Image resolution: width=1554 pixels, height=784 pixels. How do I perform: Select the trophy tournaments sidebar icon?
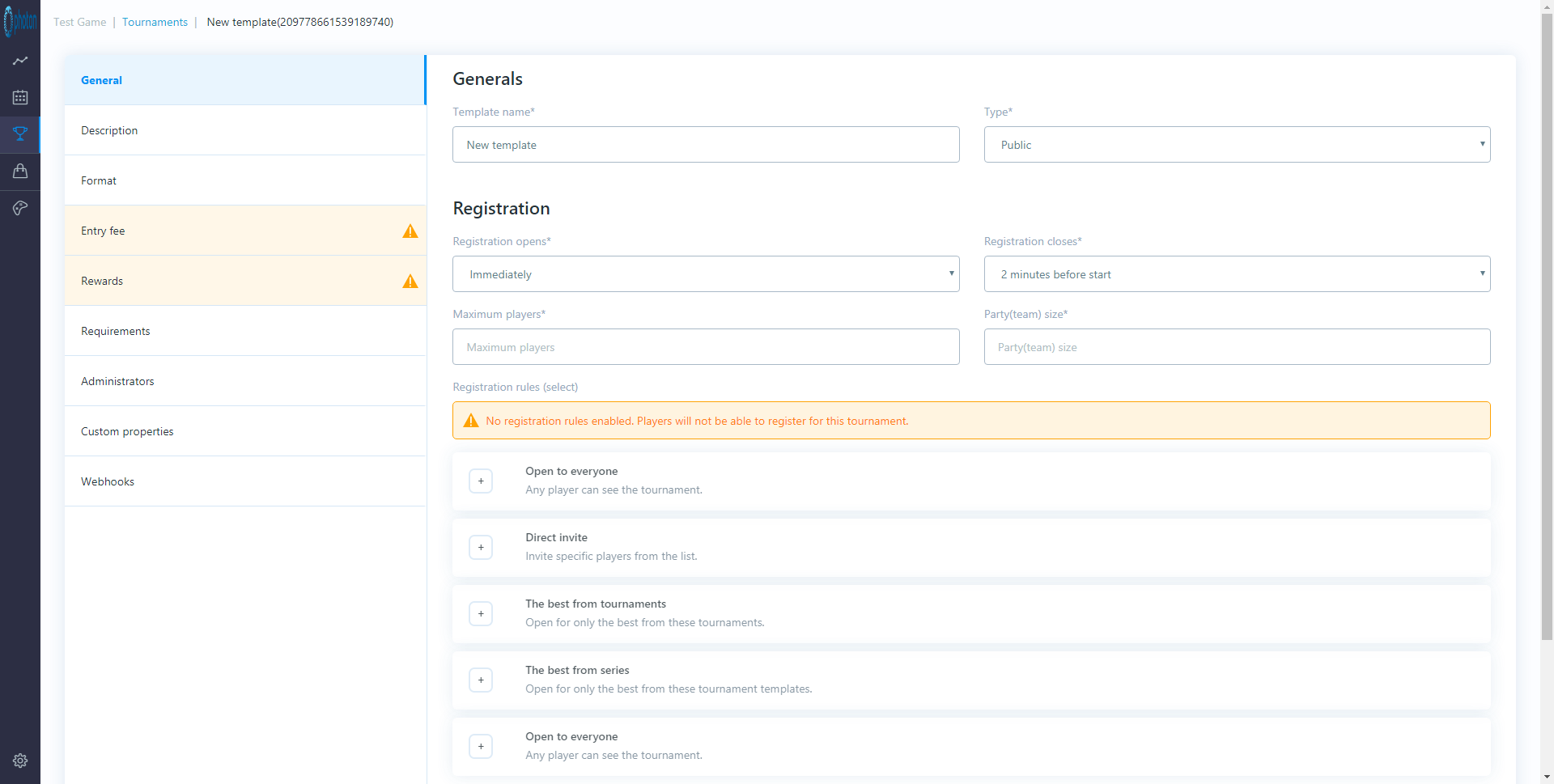20,134
